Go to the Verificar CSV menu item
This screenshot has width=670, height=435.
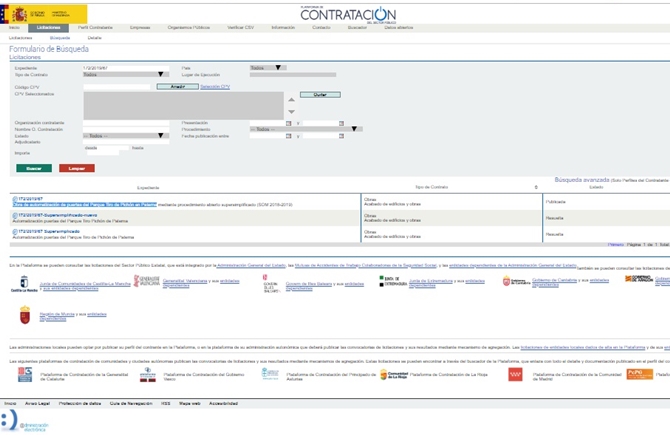[241, 28]
